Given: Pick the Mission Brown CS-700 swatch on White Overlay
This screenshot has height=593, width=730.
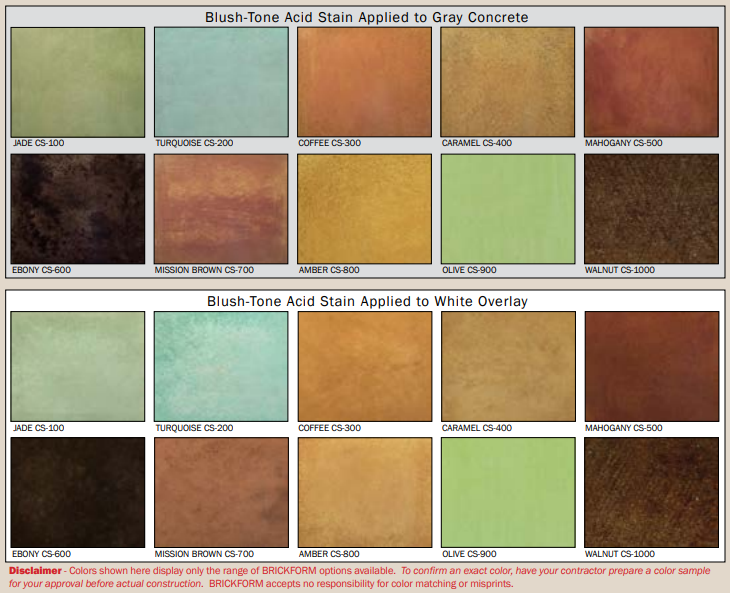Looking at the screenshot, I should point(221,492).
